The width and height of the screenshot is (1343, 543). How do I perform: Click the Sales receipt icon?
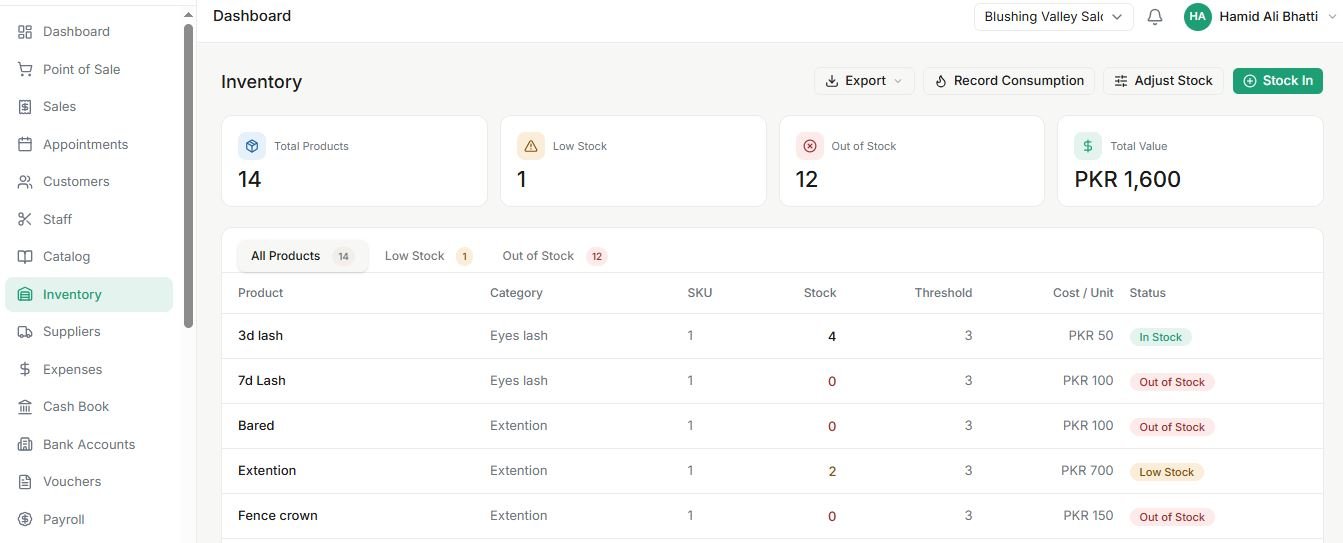tap(25, 107)
